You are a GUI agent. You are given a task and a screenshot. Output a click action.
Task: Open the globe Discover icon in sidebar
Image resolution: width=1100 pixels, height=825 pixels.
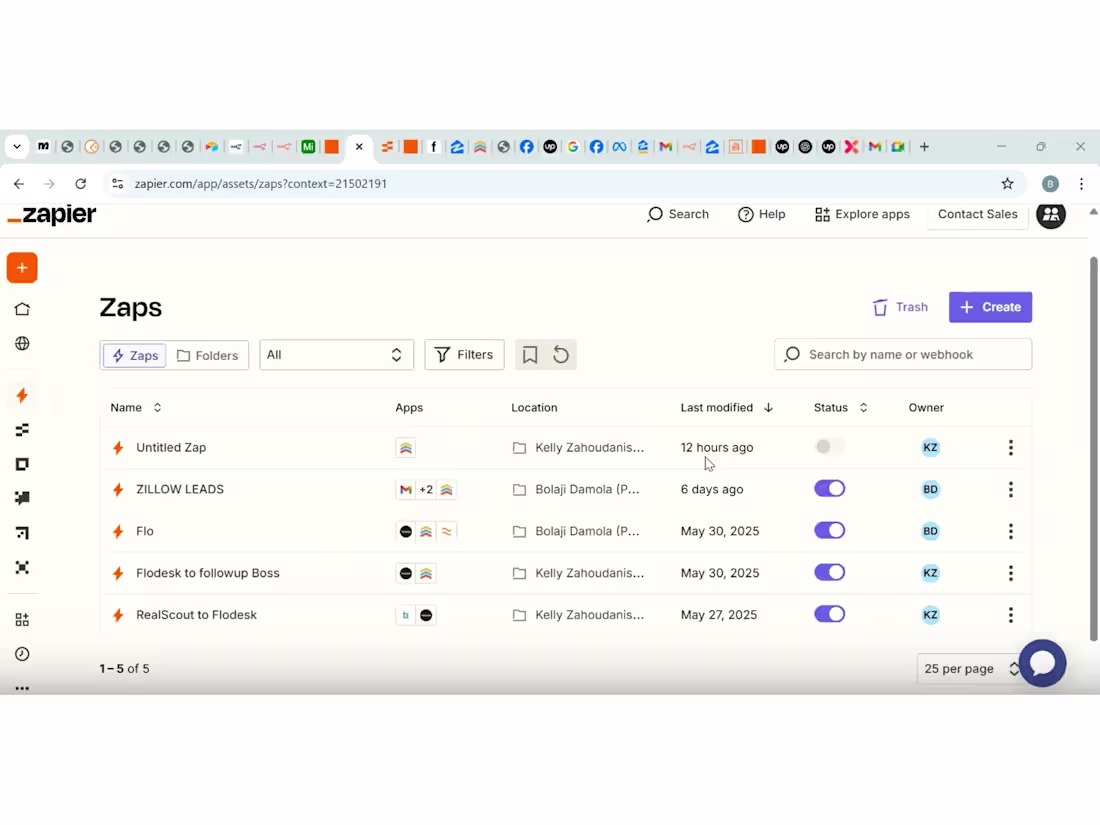(x=22, y=344)
